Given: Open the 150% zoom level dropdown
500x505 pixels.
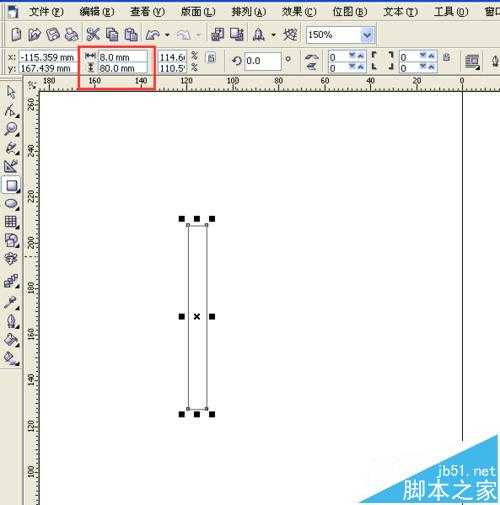Looking at the screenshot, I should (367, 35).
